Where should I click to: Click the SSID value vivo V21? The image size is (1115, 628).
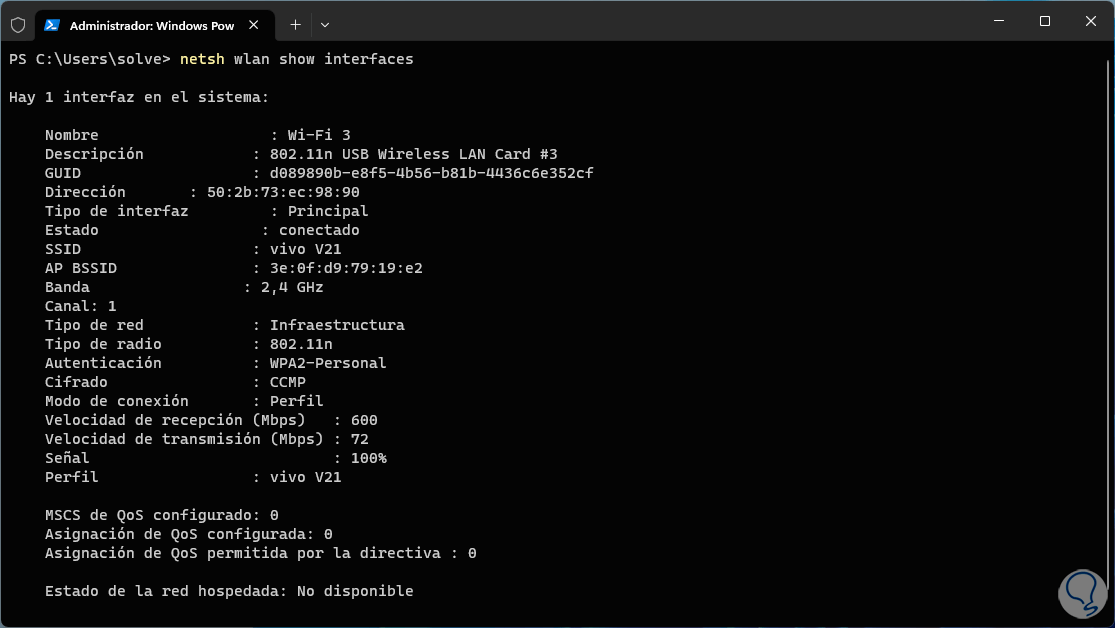pyautogui.click(x=305, y=249)
